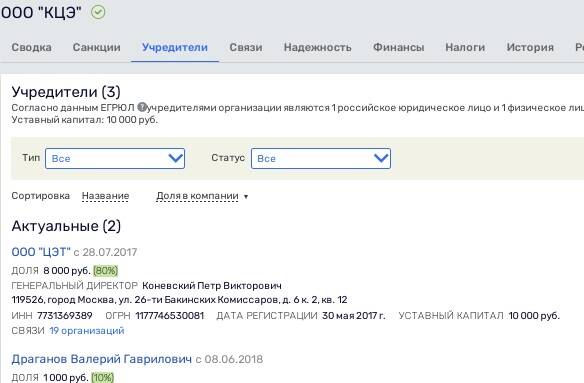Open the Тип filter combo box
The image size is (584, 383).
pos(115,158)
